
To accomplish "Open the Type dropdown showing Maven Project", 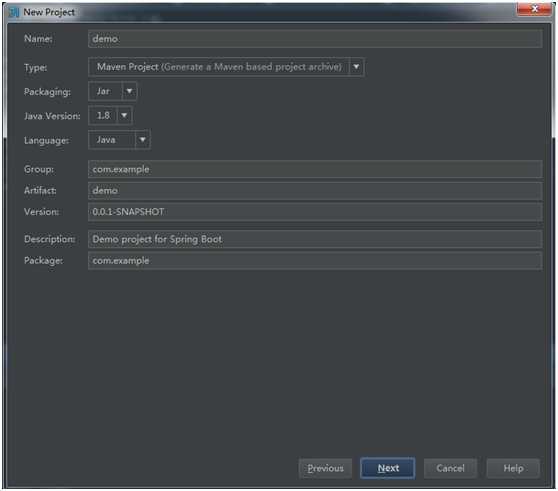I will coord(226,67).
